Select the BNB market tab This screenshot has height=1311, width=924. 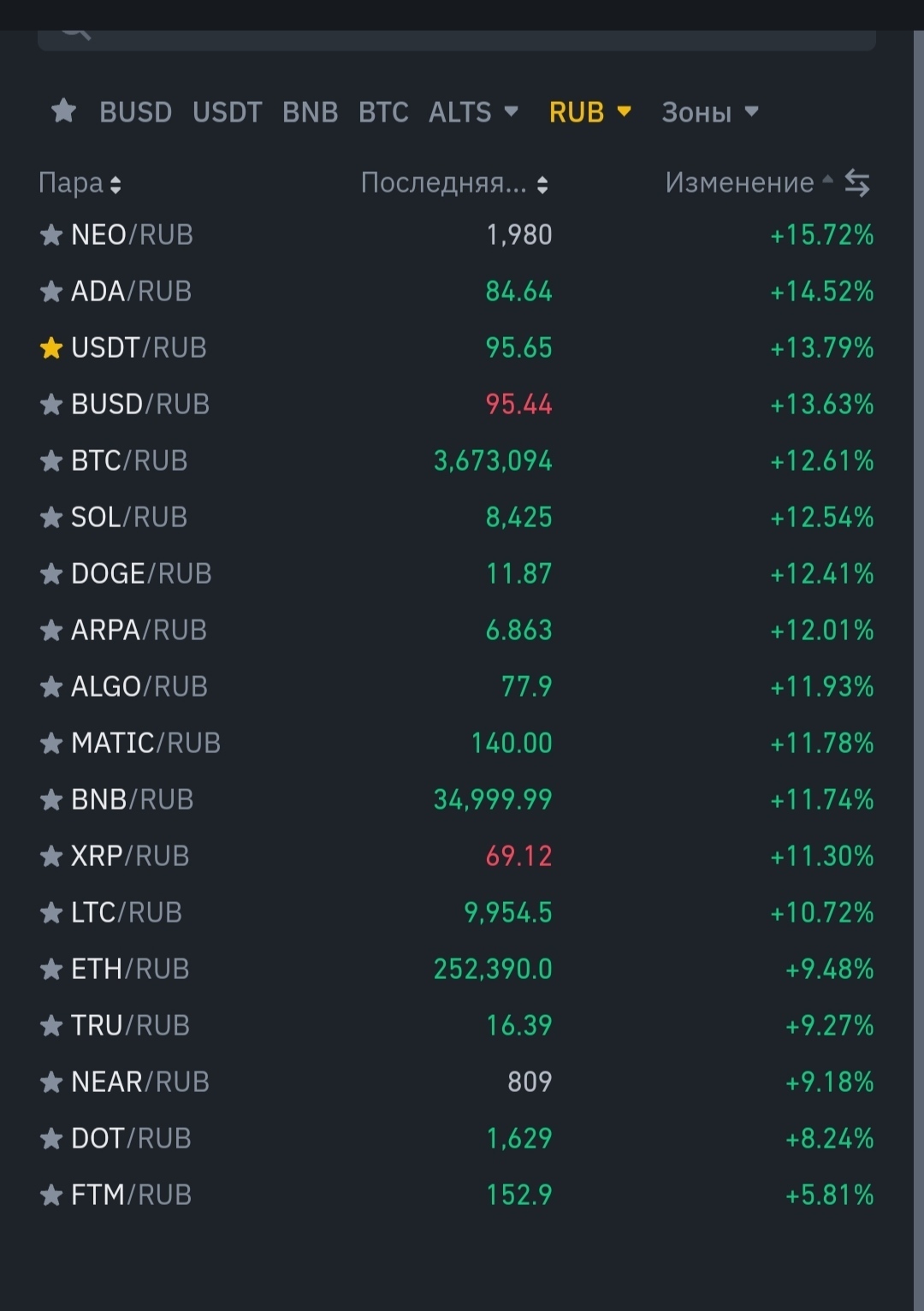coord(310,112)
